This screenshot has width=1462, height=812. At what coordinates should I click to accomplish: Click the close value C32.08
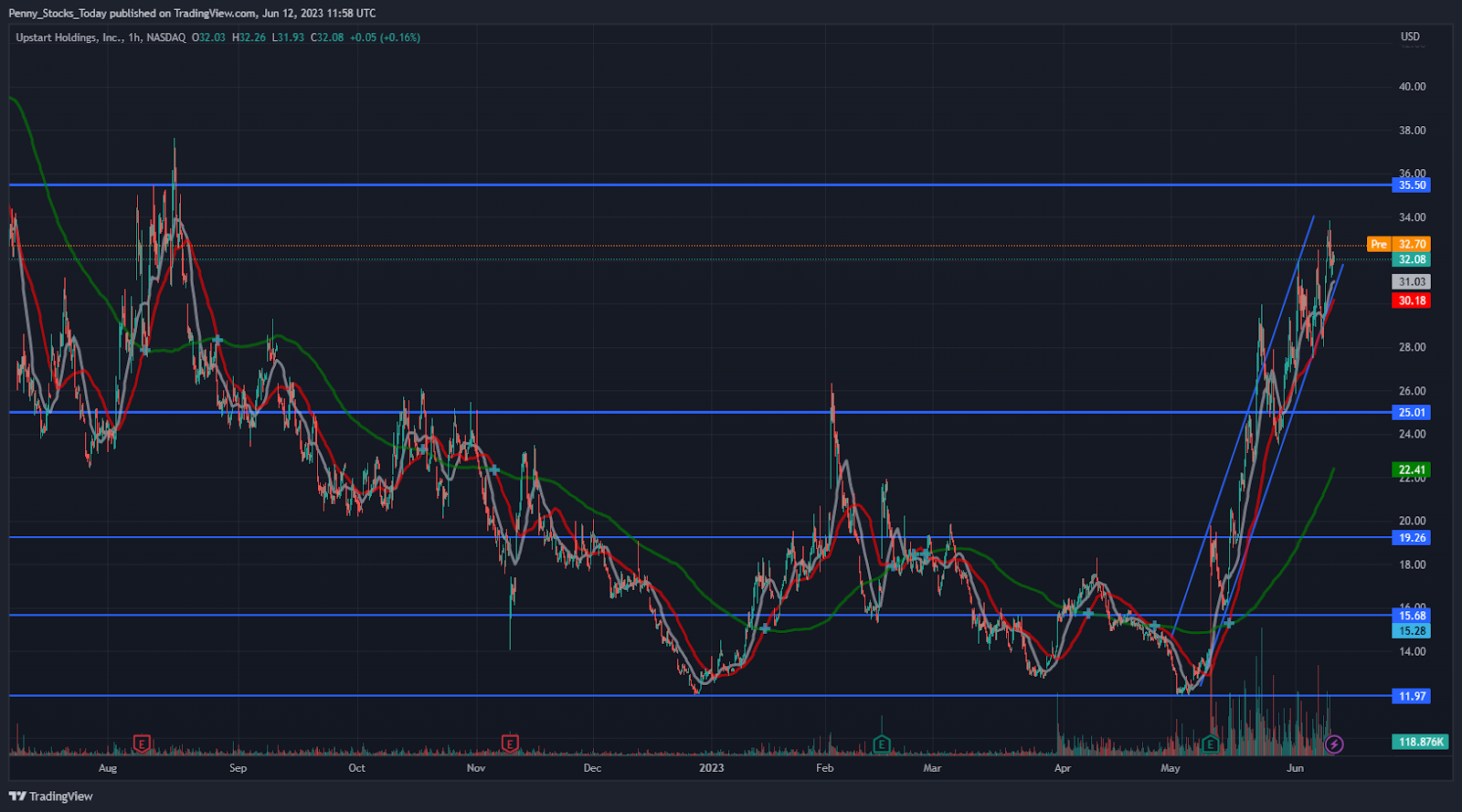point(327,37)
